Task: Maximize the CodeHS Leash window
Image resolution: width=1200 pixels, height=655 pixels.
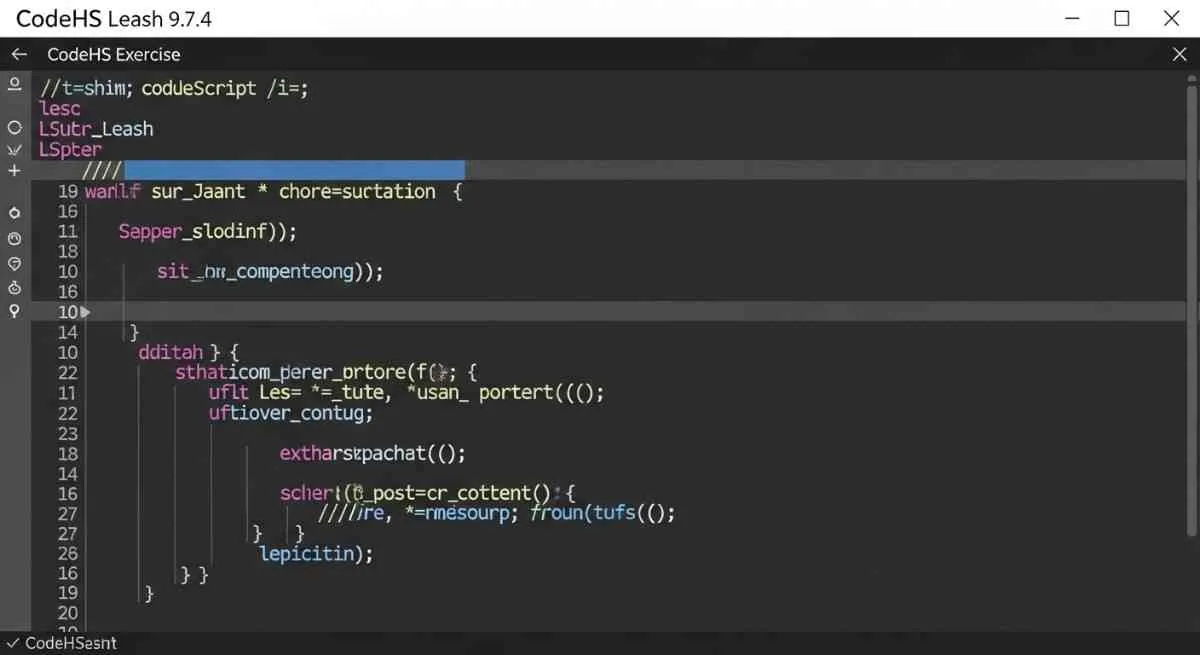Action: pos(1122,19)
